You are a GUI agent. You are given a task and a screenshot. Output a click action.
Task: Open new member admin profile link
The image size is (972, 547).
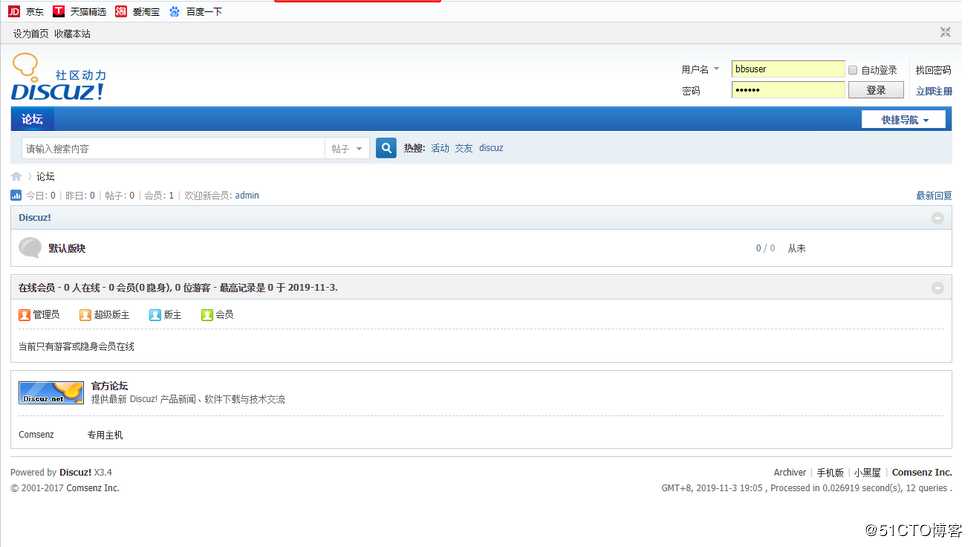[x=247, y=195]
